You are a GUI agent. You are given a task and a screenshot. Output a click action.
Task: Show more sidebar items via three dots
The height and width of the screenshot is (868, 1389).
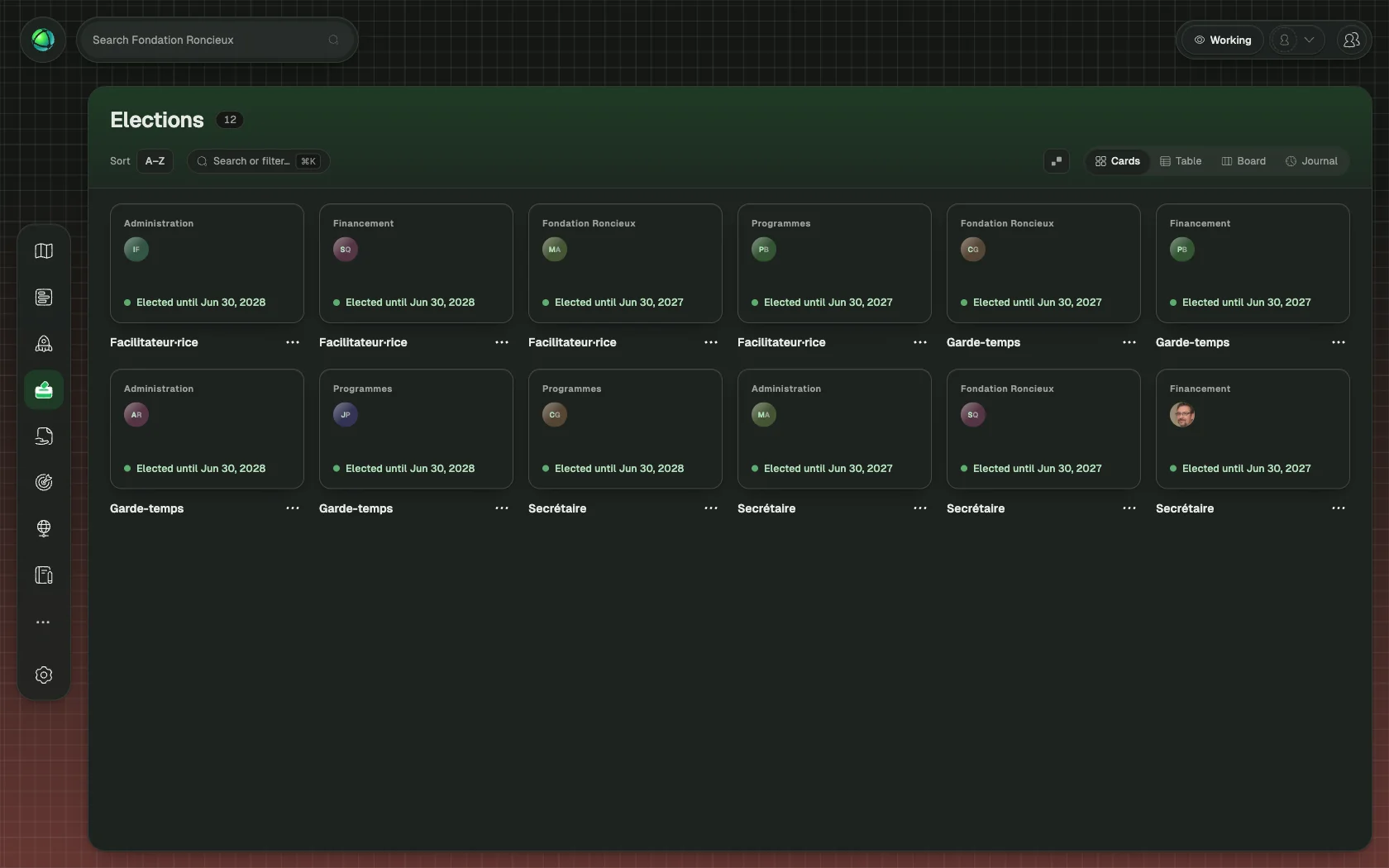pos(44,622)
